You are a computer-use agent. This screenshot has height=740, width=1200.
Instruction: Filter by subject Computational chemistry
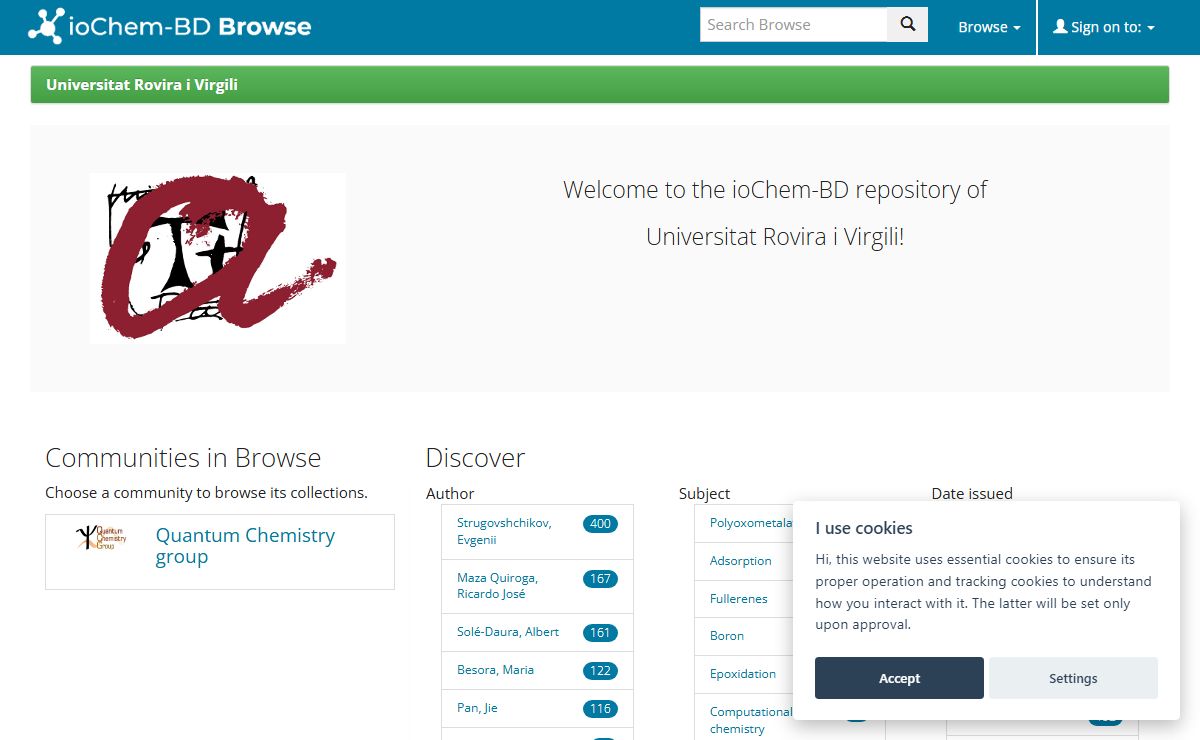[x=751, y=720]
